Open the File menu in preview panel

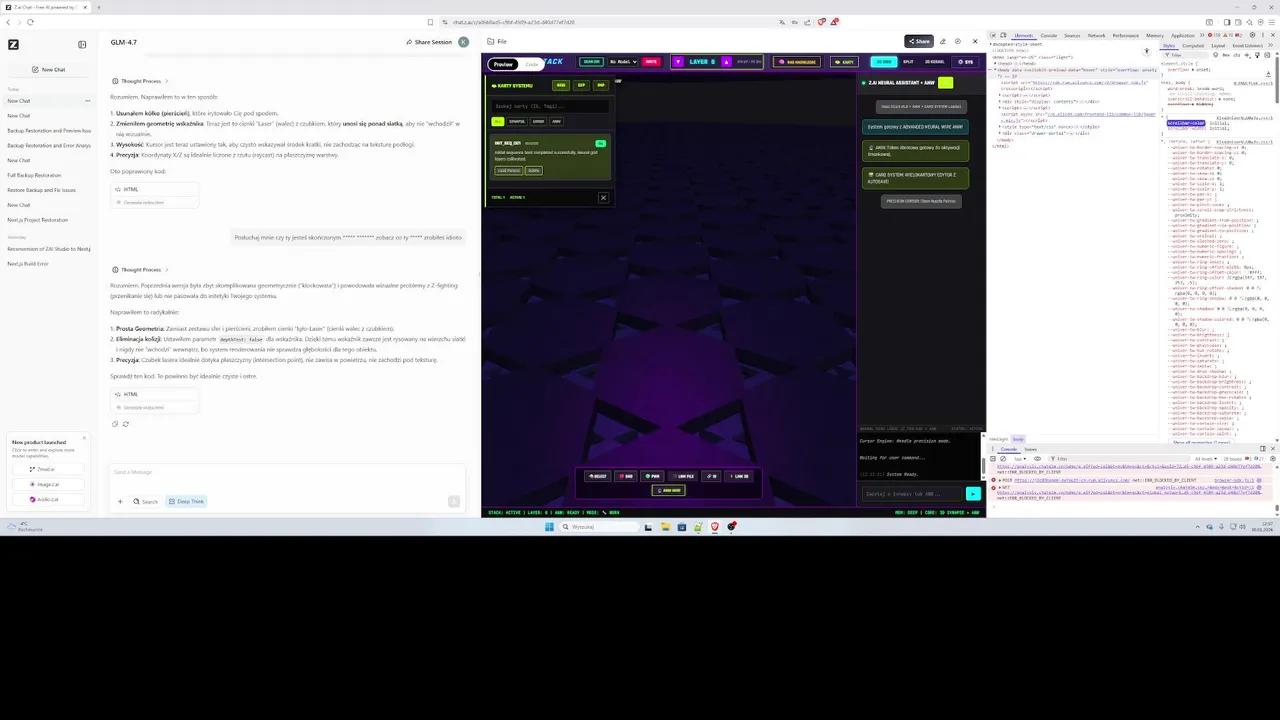point(498,42)
